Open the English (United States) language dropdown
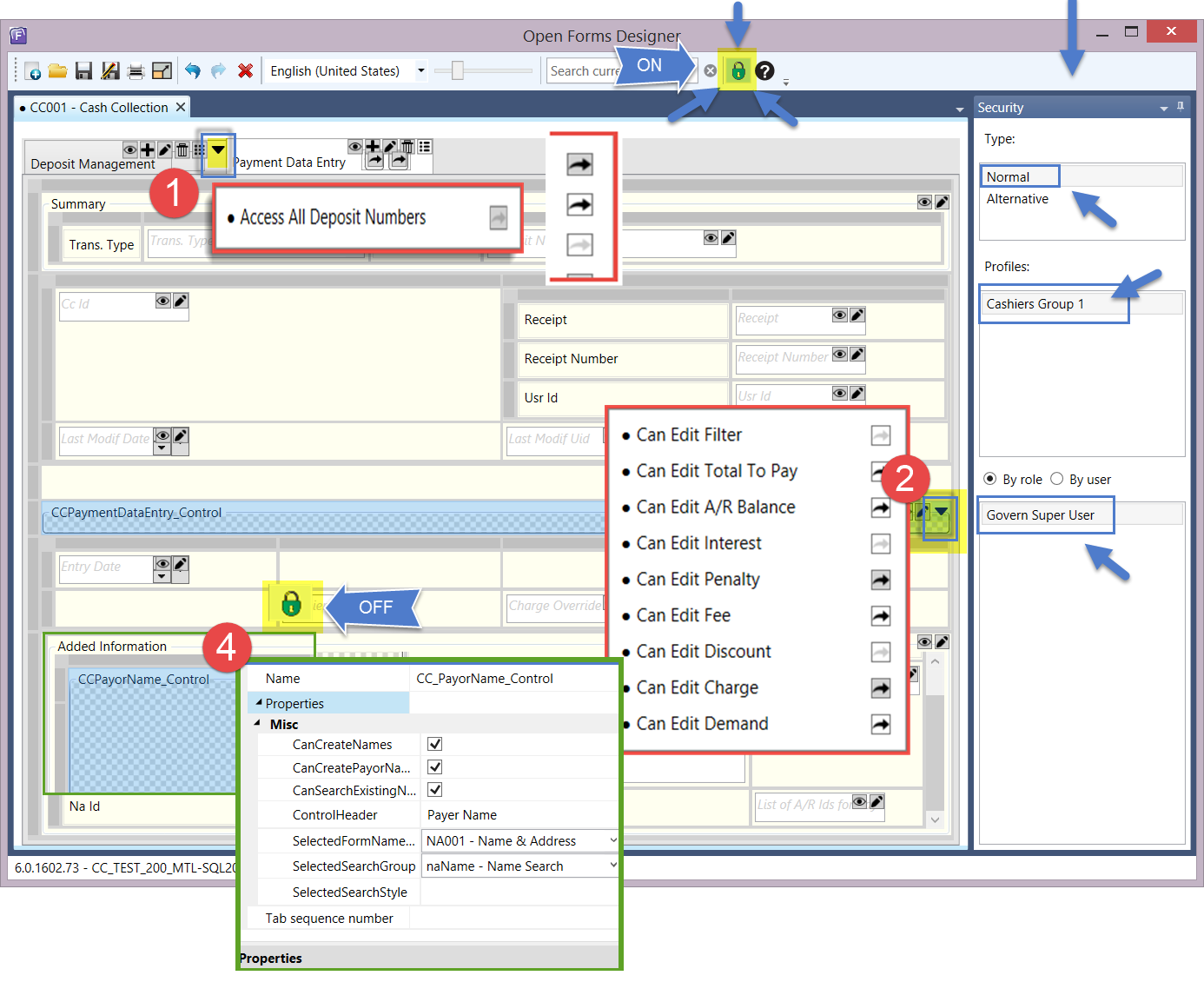1204x1002 pixels. point(421,71)
